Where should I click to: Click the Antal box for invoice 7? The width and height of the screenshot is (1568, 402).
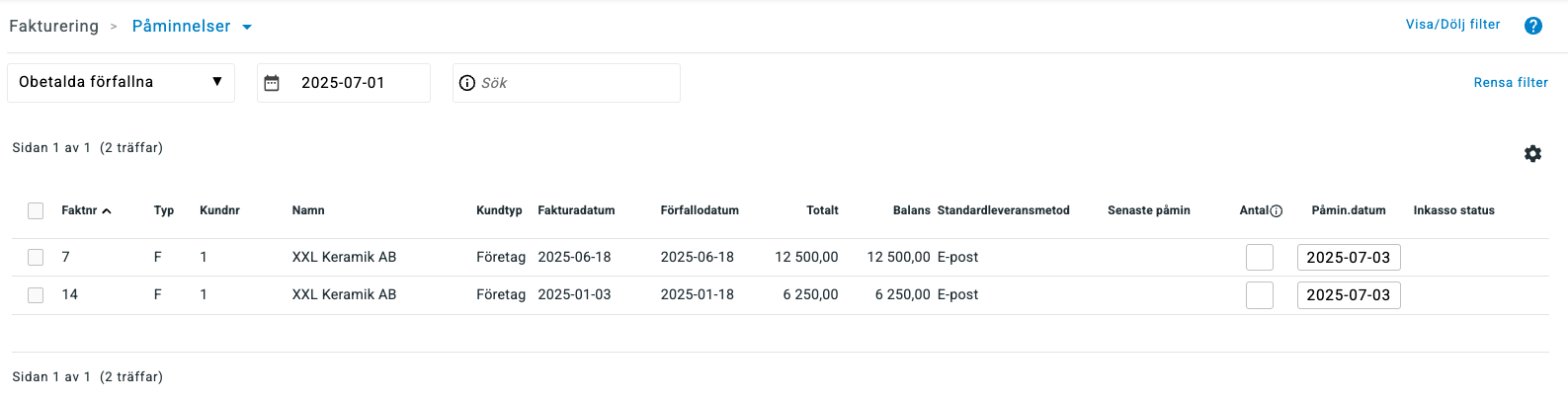tap(1260, 257)
